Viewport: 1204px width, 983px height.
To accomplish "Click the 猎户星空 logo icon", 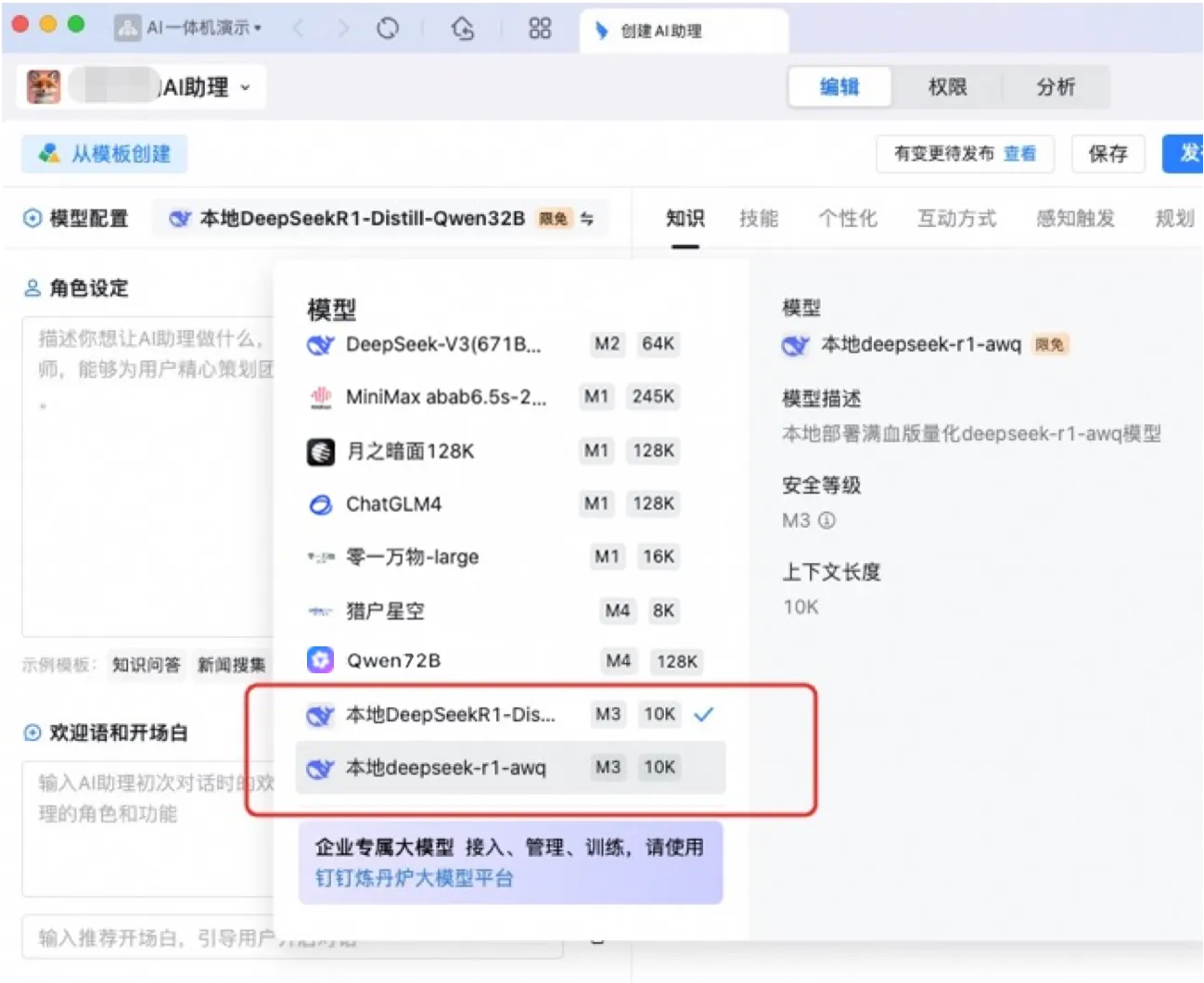I will click(320, 611).
